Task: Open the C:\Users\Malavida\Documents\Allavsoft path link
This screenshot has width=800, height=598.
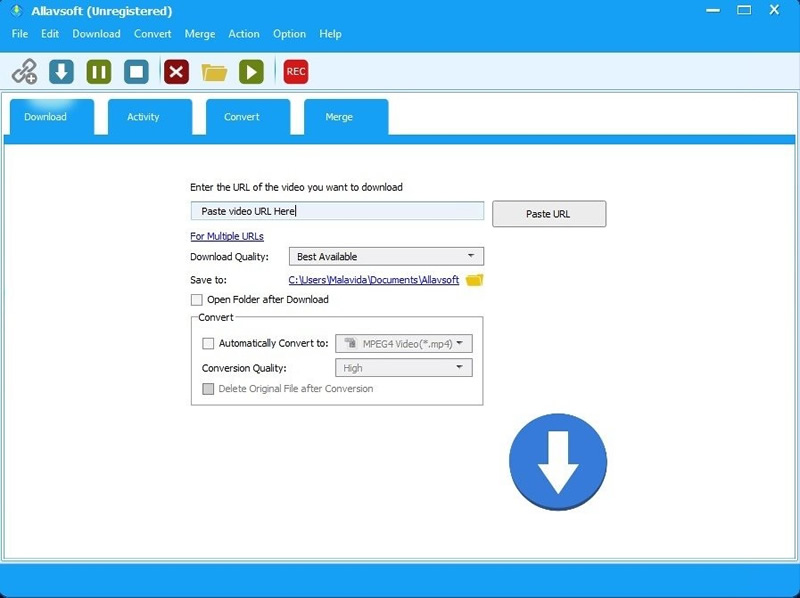Action: tap(374, 280)
